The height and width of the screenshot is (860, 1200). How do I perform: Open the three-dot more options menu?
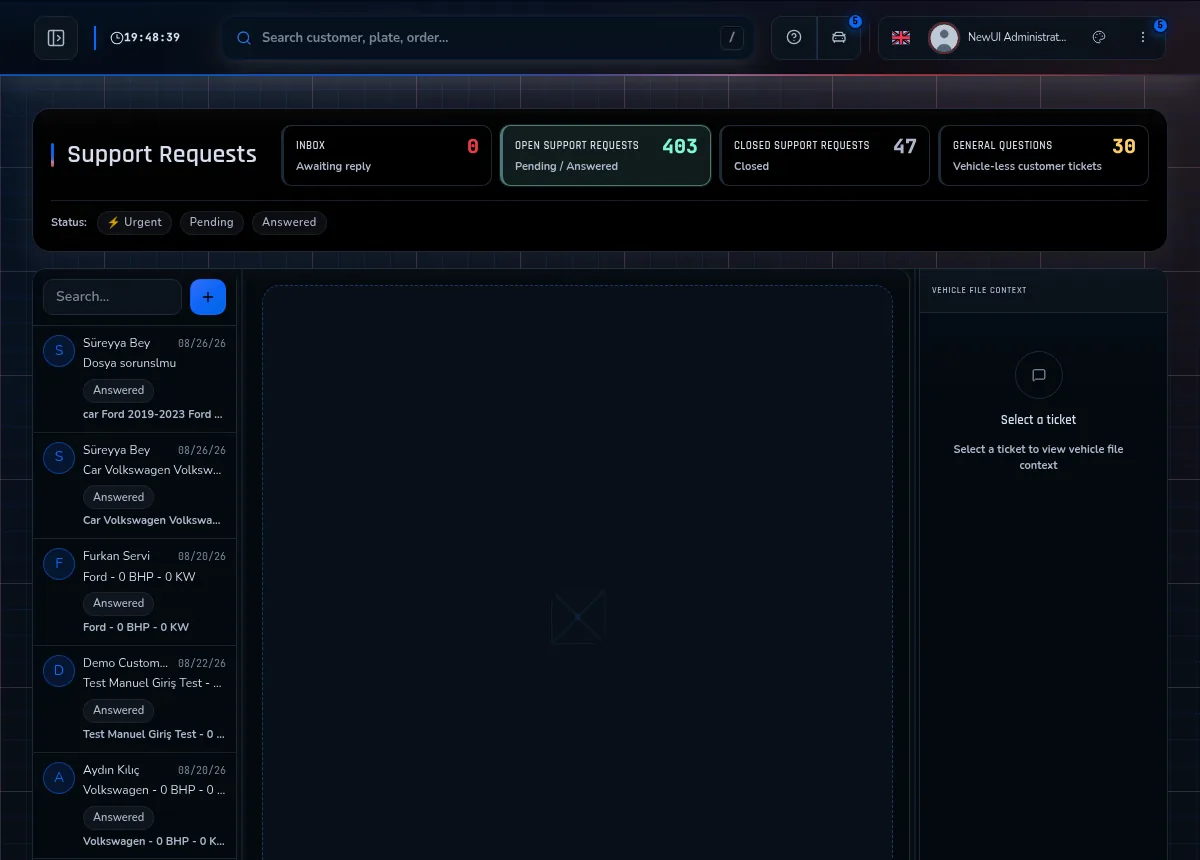(1143, 38)
